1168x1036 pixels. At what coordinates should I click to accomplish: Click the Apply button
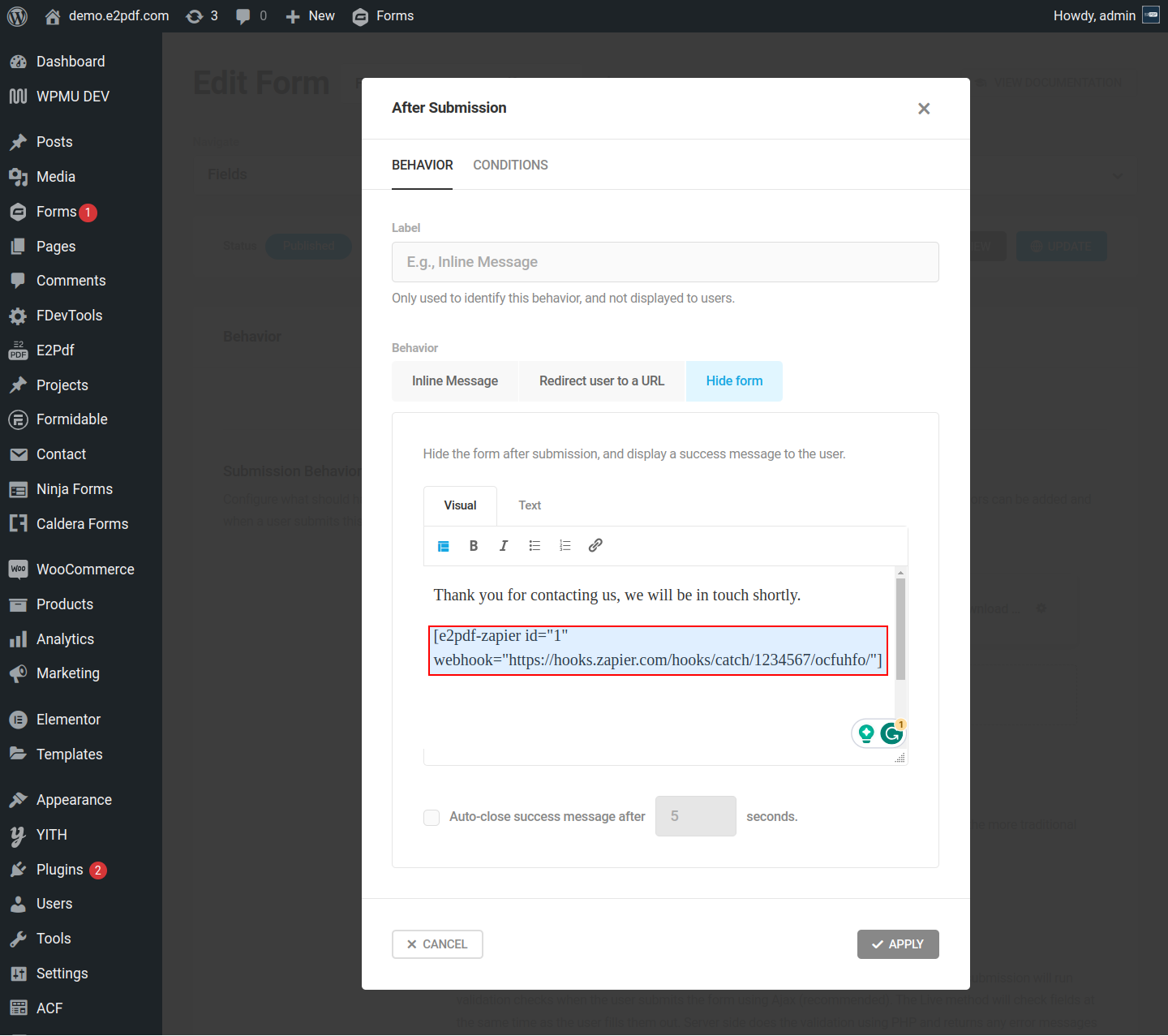(x=897, y=944)
